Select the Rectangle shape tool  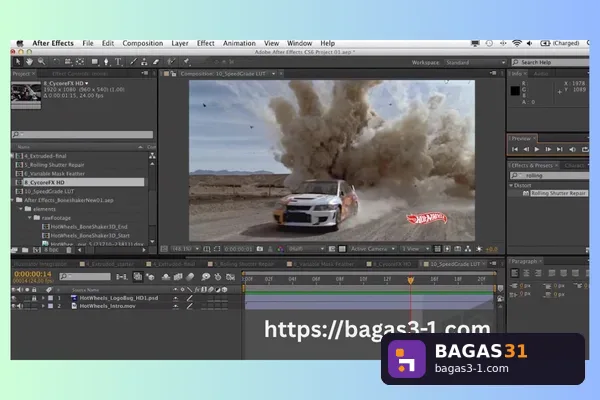click(95, 62)
